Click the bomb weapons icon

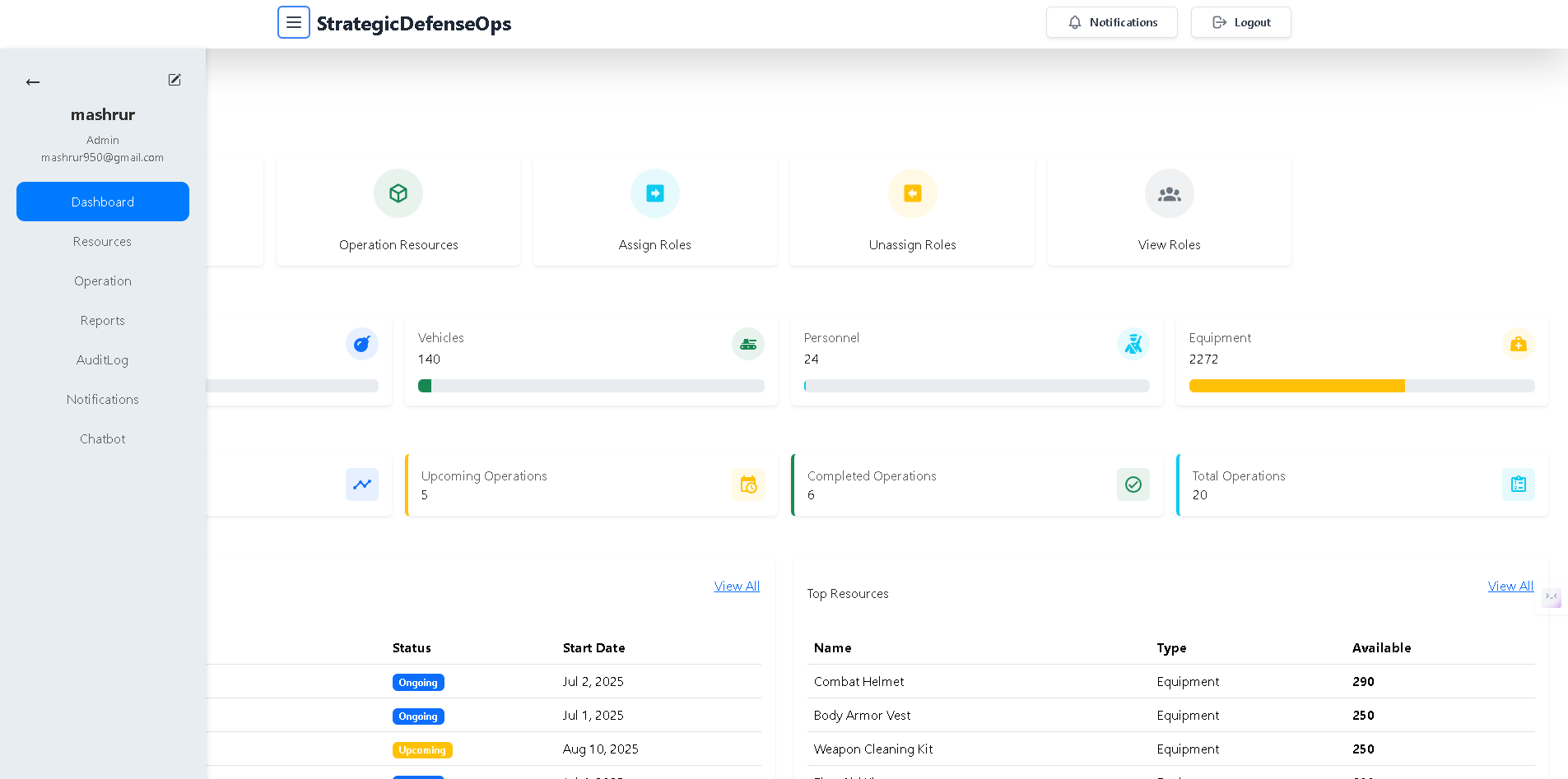pyautogui.click(x=362, y=344)
